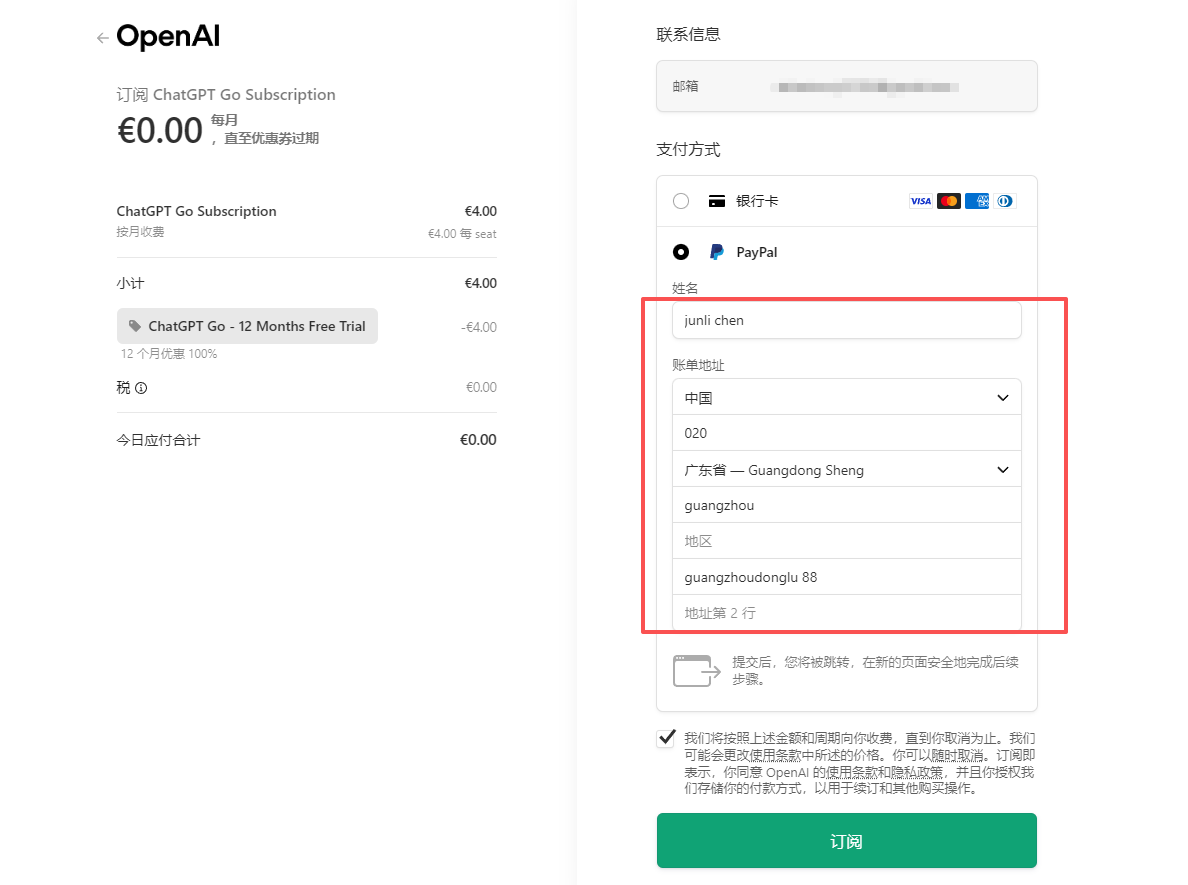The image size is (1188, 885).
Task: Select the PayPal radio button
Action: (x=681, y=252)
